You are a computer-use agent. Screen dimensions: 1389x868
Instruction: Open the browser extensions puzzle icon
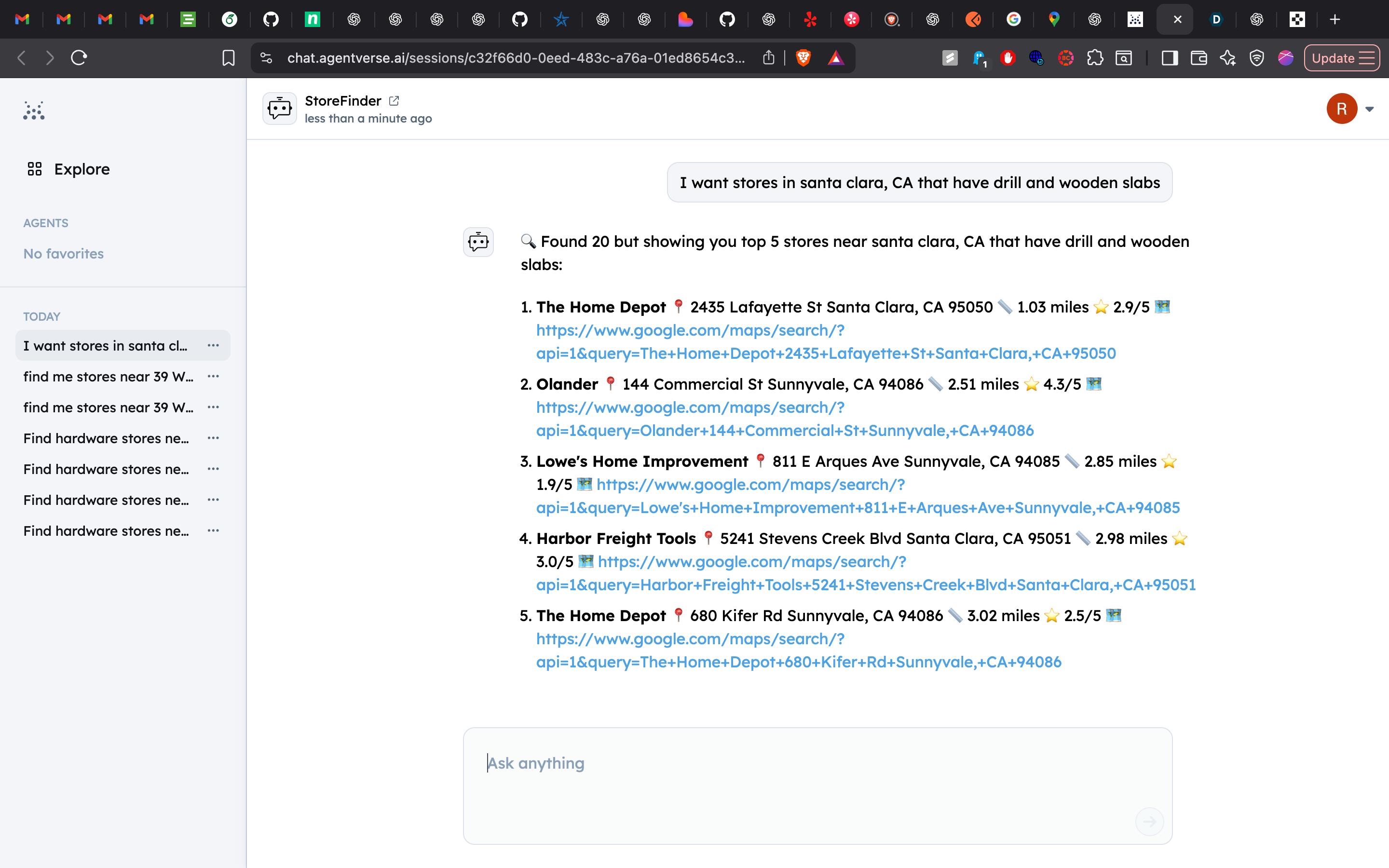tap(1094, 58)
